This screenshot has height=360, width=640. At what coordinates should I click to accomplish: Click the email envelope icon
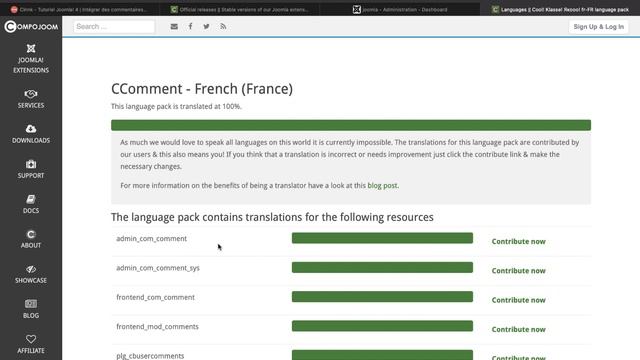coord(174,27)
